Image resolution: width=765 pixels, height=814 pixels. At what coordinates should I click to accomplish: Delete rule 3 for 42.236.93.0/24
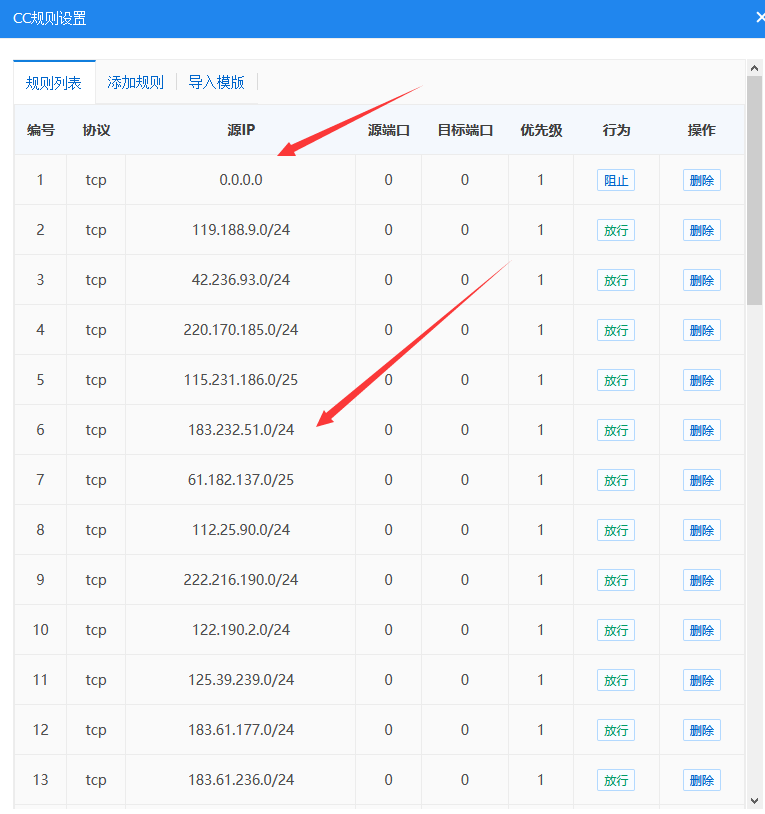click(x=702, y=281)
